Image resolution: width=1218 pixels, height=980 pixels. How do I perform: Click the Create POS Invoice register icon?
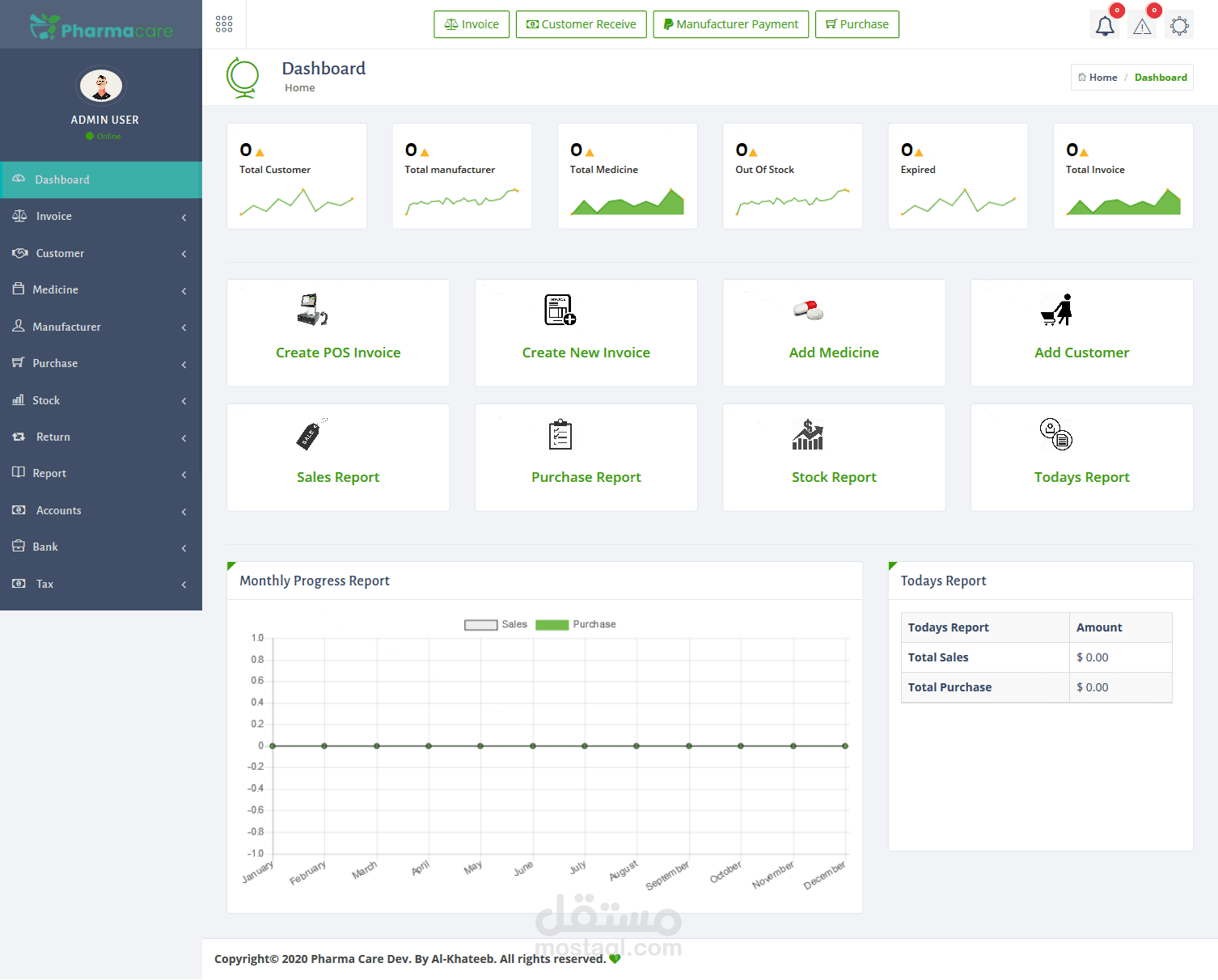[312, 310]
